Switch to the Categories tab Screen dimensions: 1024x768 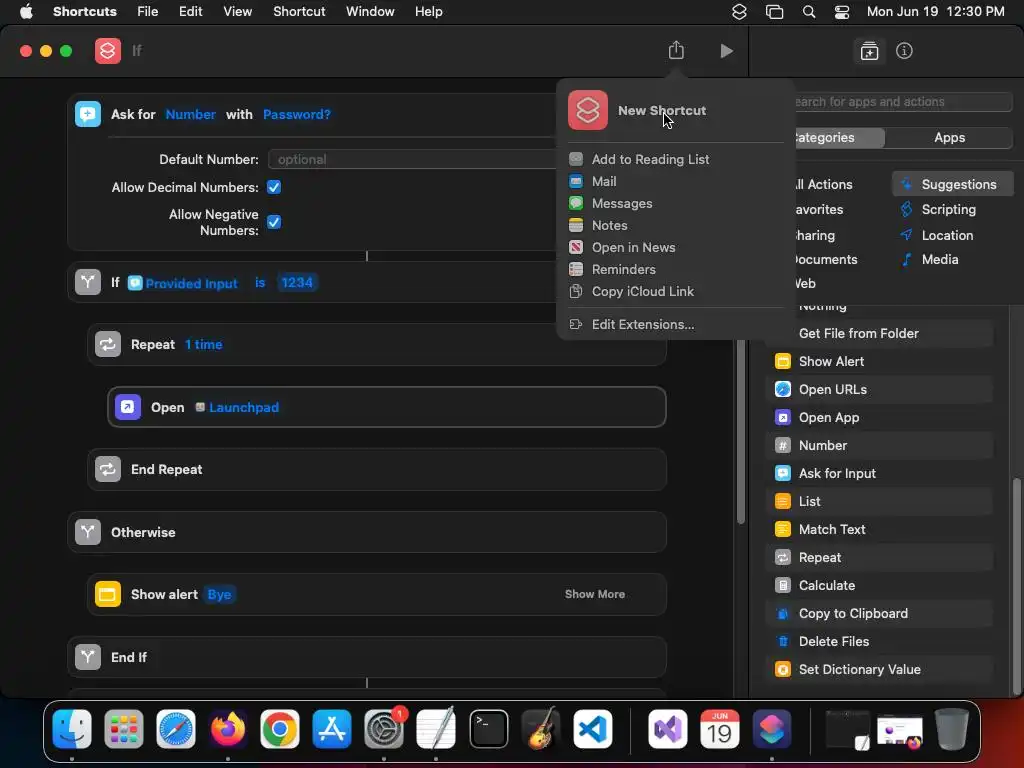[x=839, y=138]
